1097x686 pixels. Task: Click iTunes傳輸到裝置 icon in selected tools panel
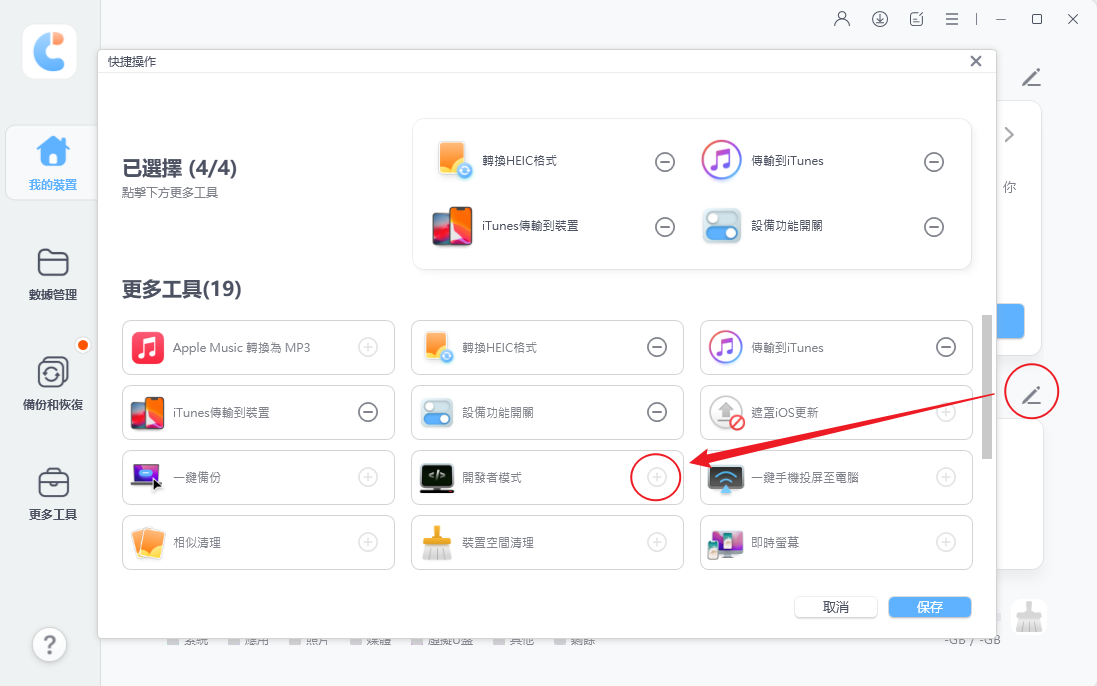tap(452, 226)
